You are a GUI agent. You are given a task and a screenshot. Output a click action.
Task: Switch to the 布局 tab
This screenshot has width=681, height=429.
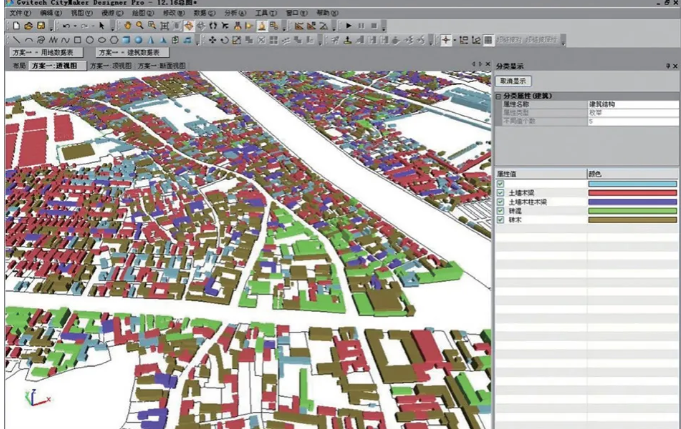(19, 66)
